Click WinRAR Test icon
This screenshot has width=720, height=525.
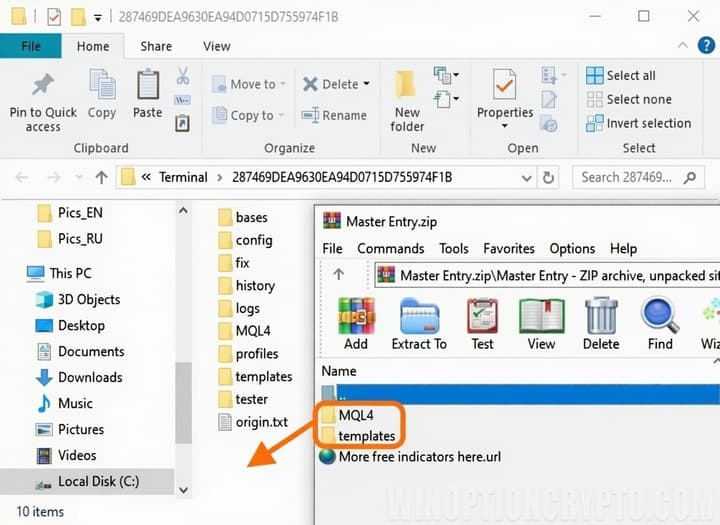pos(482,316)
